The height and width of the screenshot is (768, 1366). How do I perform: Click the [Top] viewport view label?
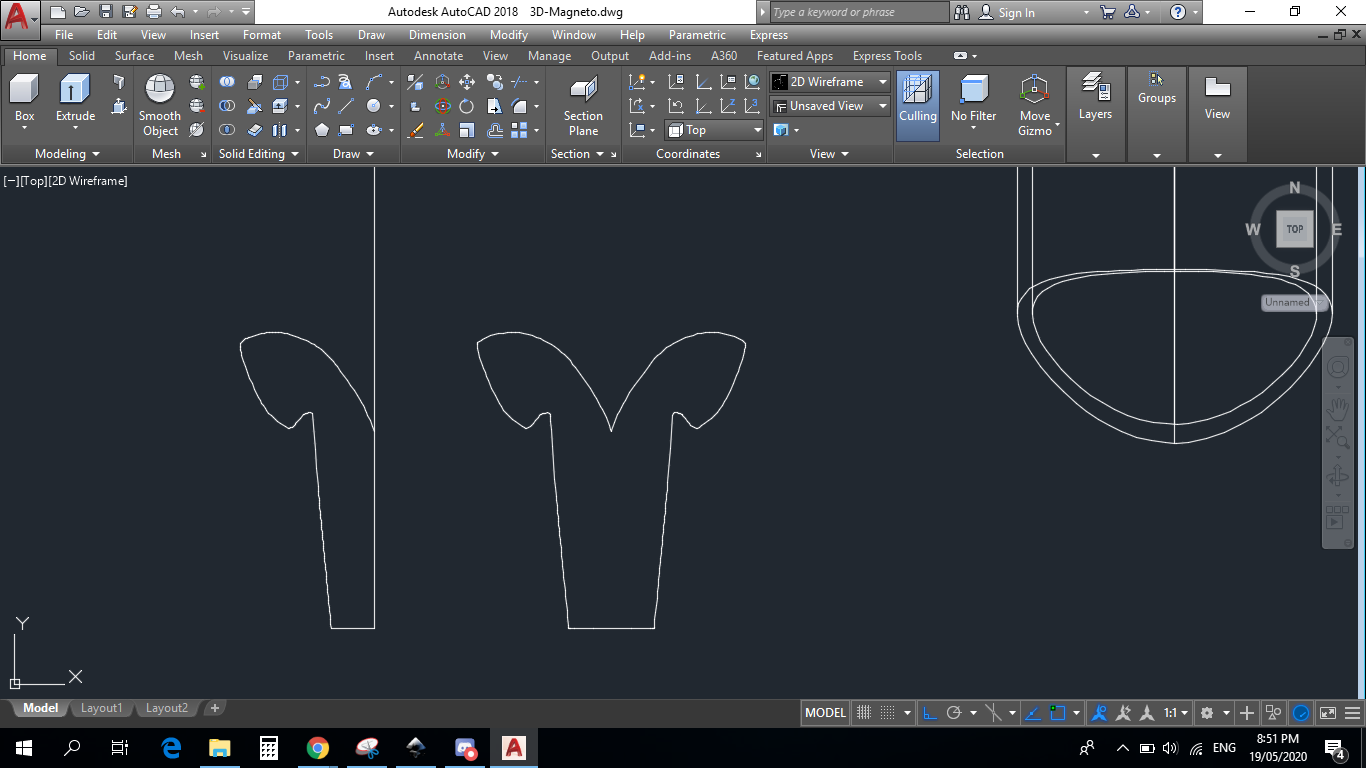pos(33,181)
